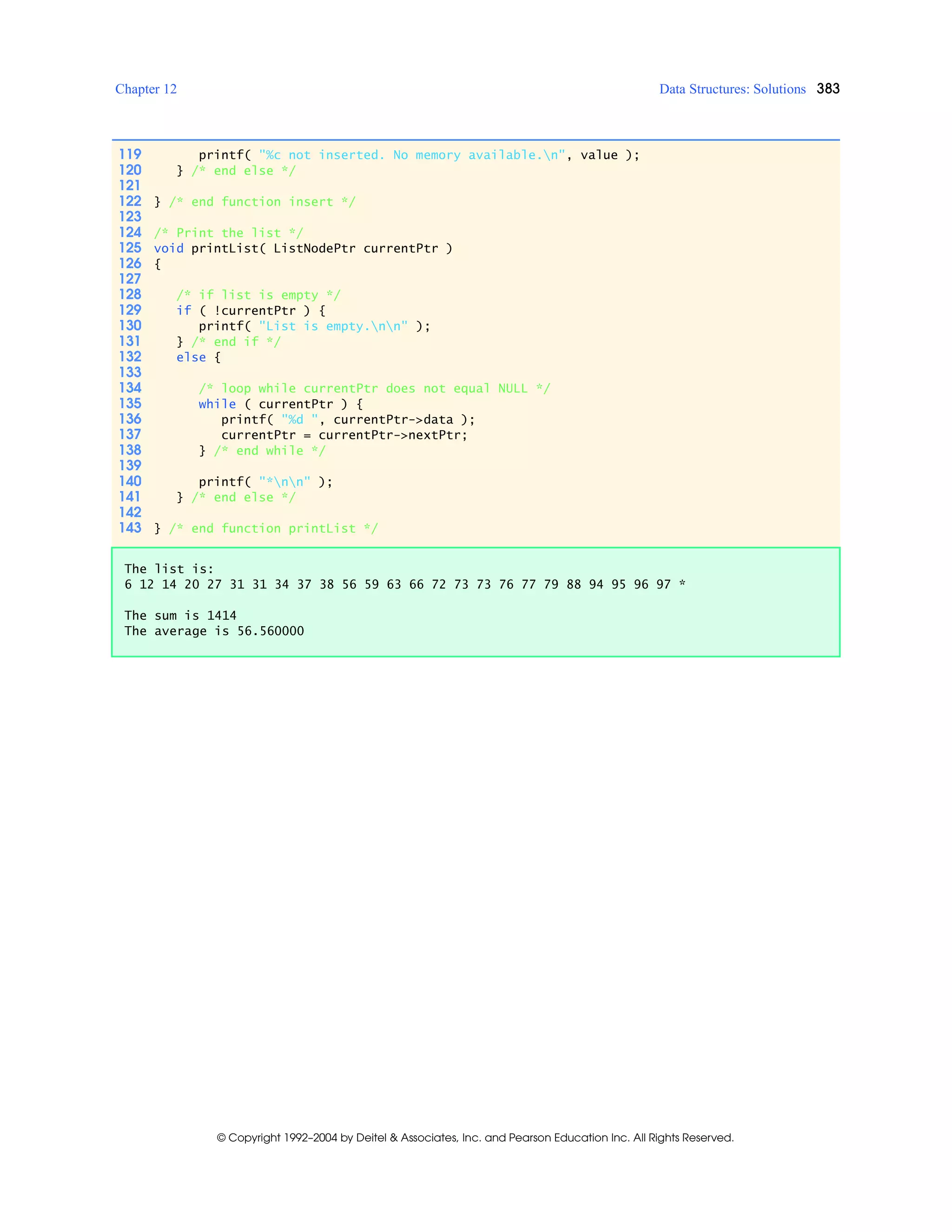This screenshot has height=1232, width=952.
Task: Click the 'if ( !currentPtr ) {' line
Action: coord(251,310)
